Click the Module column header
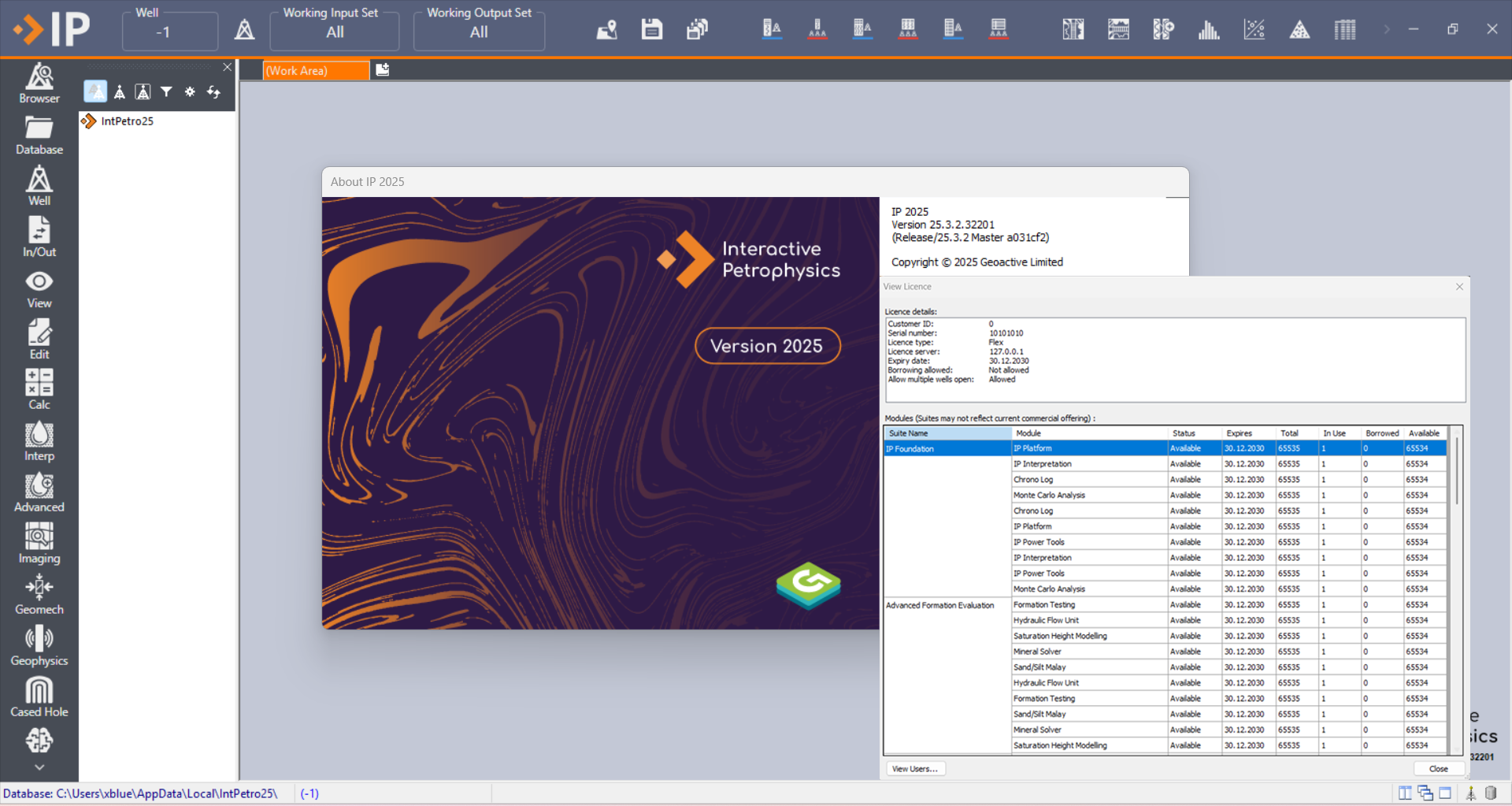The height and width of the screenshot is (806, 1512). (1089, 433)
